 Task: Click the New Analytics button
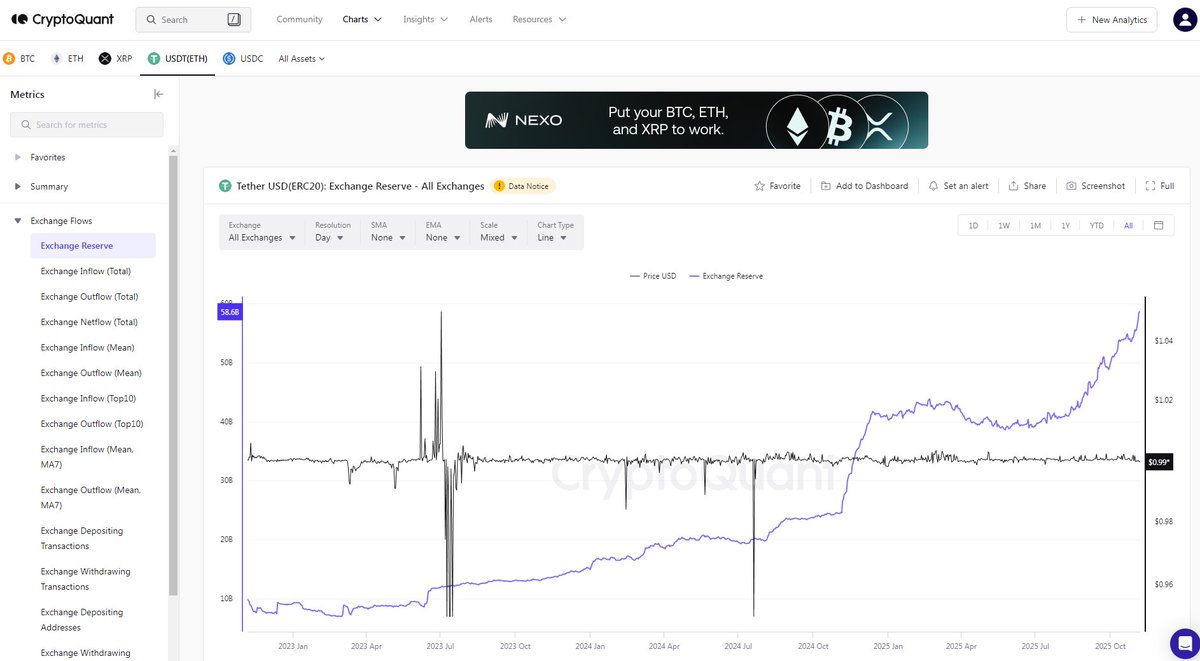pyautogui.click(x=1112, y=20)
